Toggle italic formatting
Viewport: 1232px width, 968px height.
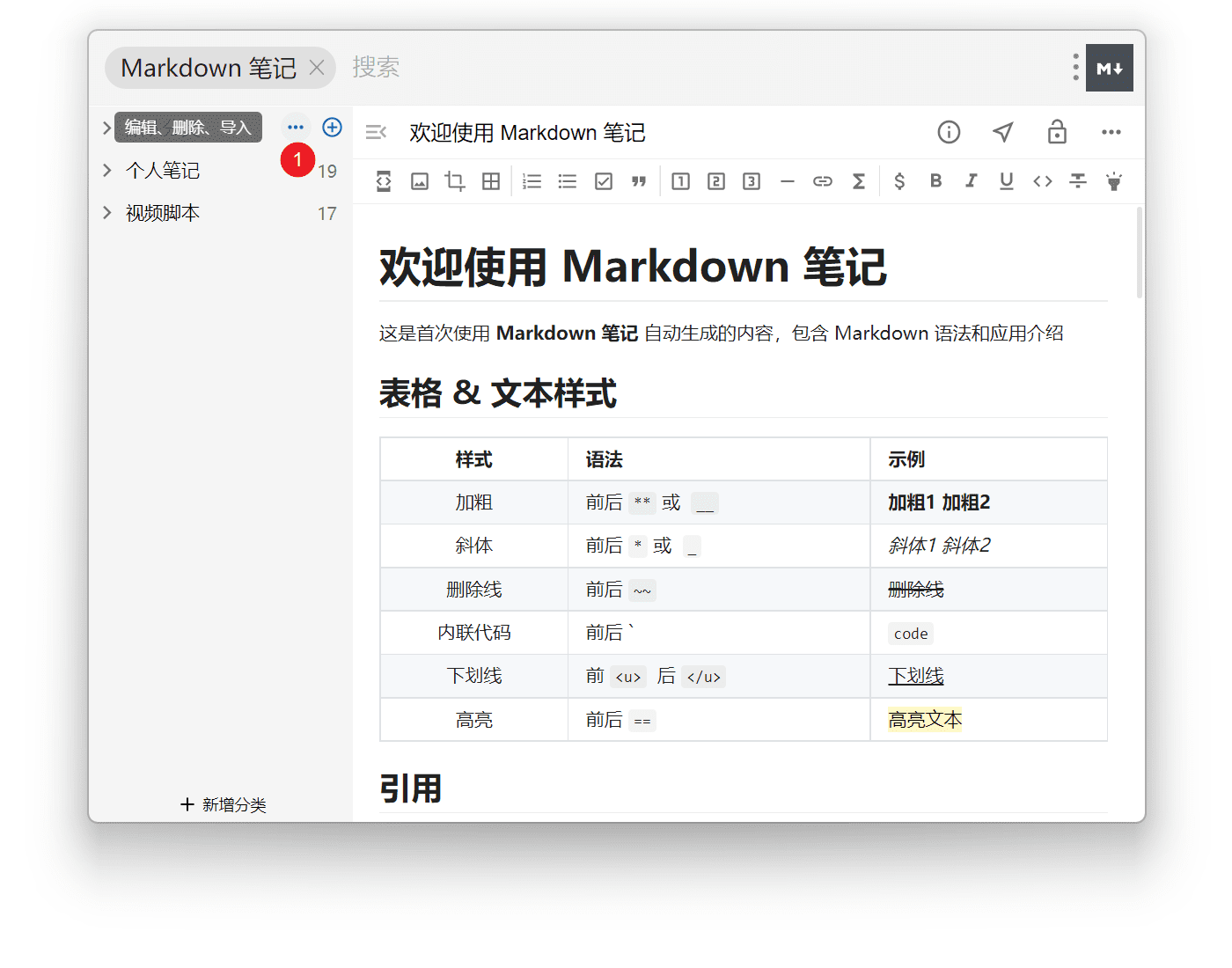click(971, 180)
